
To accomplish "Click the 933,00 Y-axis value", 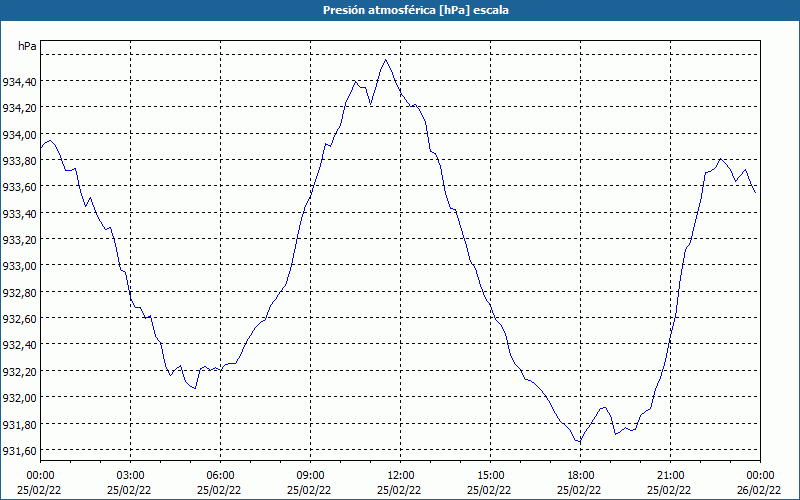I will coord(19,266).
